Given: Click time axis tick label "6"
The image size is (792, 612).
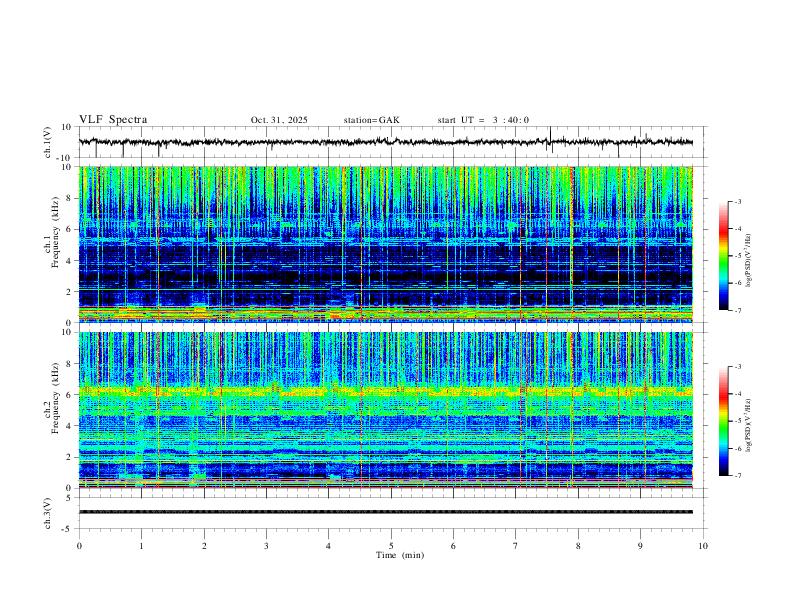Looking at the screenshot, I should [453, 546].
